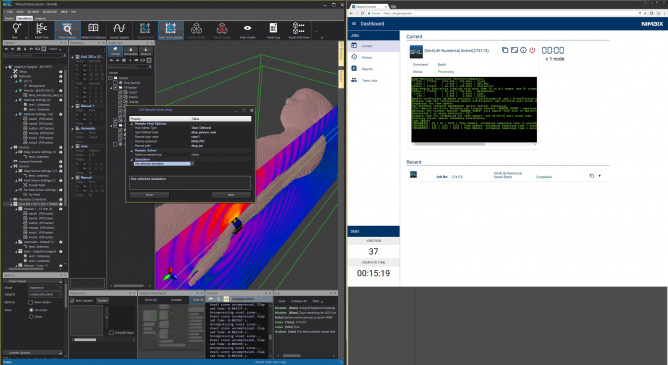Select the Slices radio button
Screen dimensions: 668x365
31,316
